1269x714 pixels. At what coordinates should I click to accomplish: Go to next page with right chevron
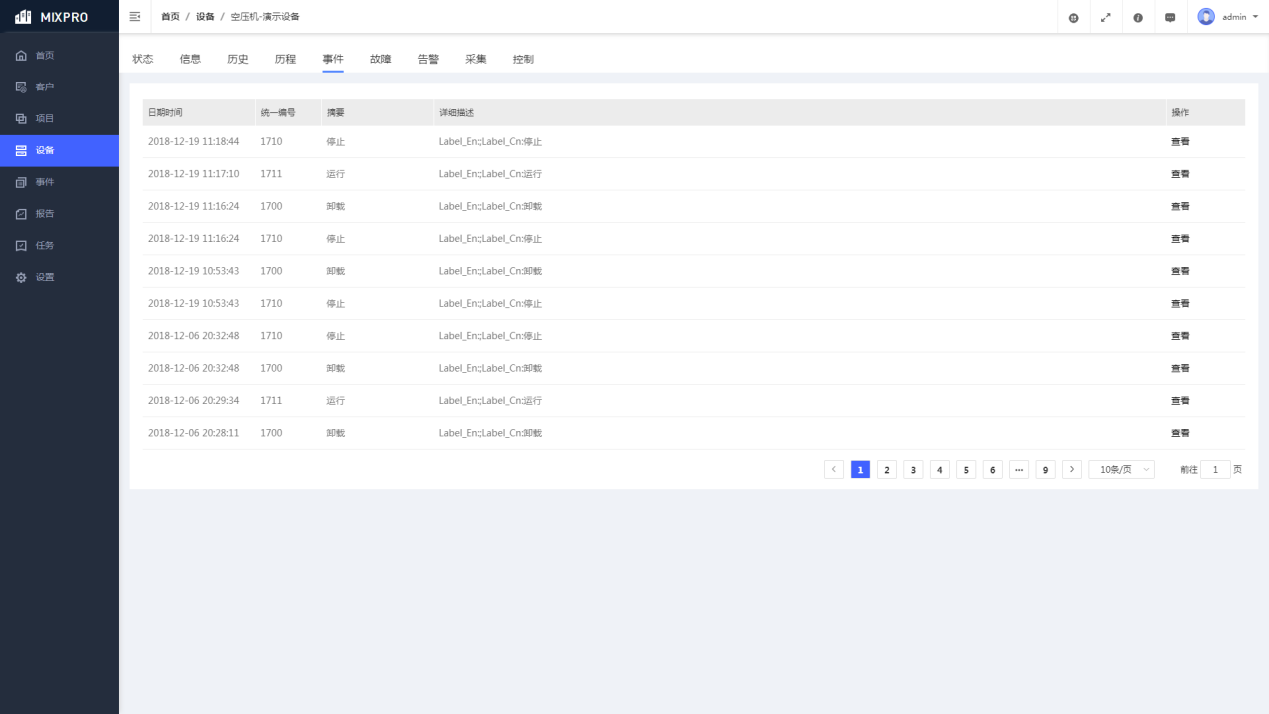[1072, 469]
